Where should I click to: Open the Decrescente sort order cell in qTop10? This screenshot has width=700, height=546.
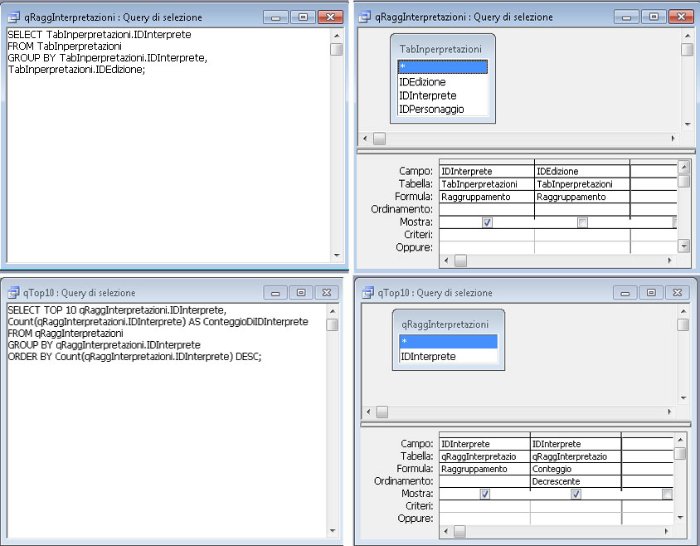point(575,481)
